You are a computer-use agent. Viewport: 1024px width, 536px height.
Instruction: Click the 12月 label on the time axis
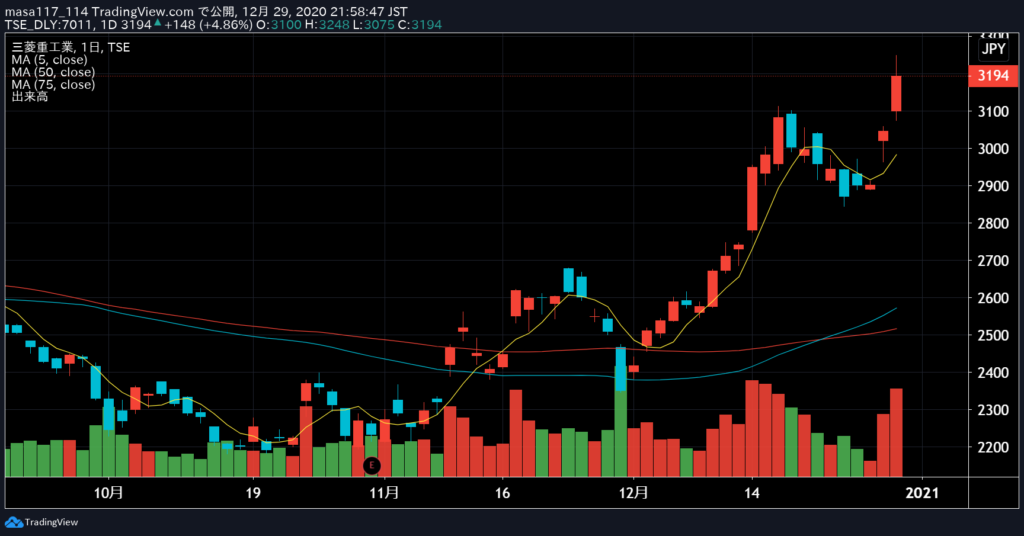pyautogui.click(x=633, y=492)
